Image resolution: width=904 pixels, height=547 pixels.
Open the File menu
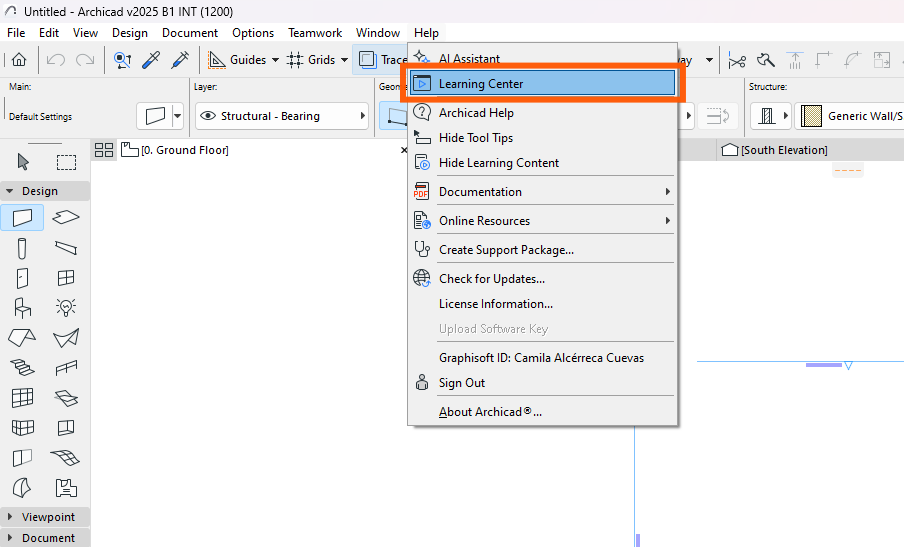(x=16, y=33)
